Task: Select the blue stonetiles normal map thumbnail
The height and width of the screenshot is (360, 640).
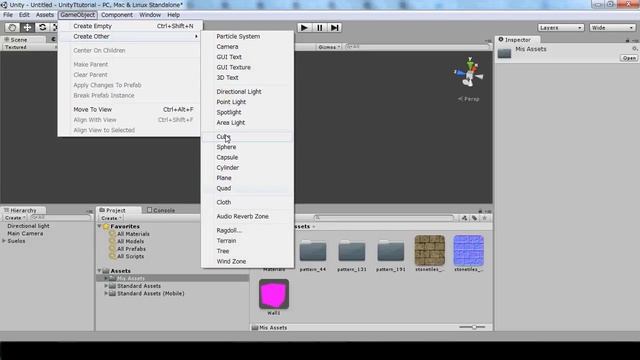Action: pos(469,250)
